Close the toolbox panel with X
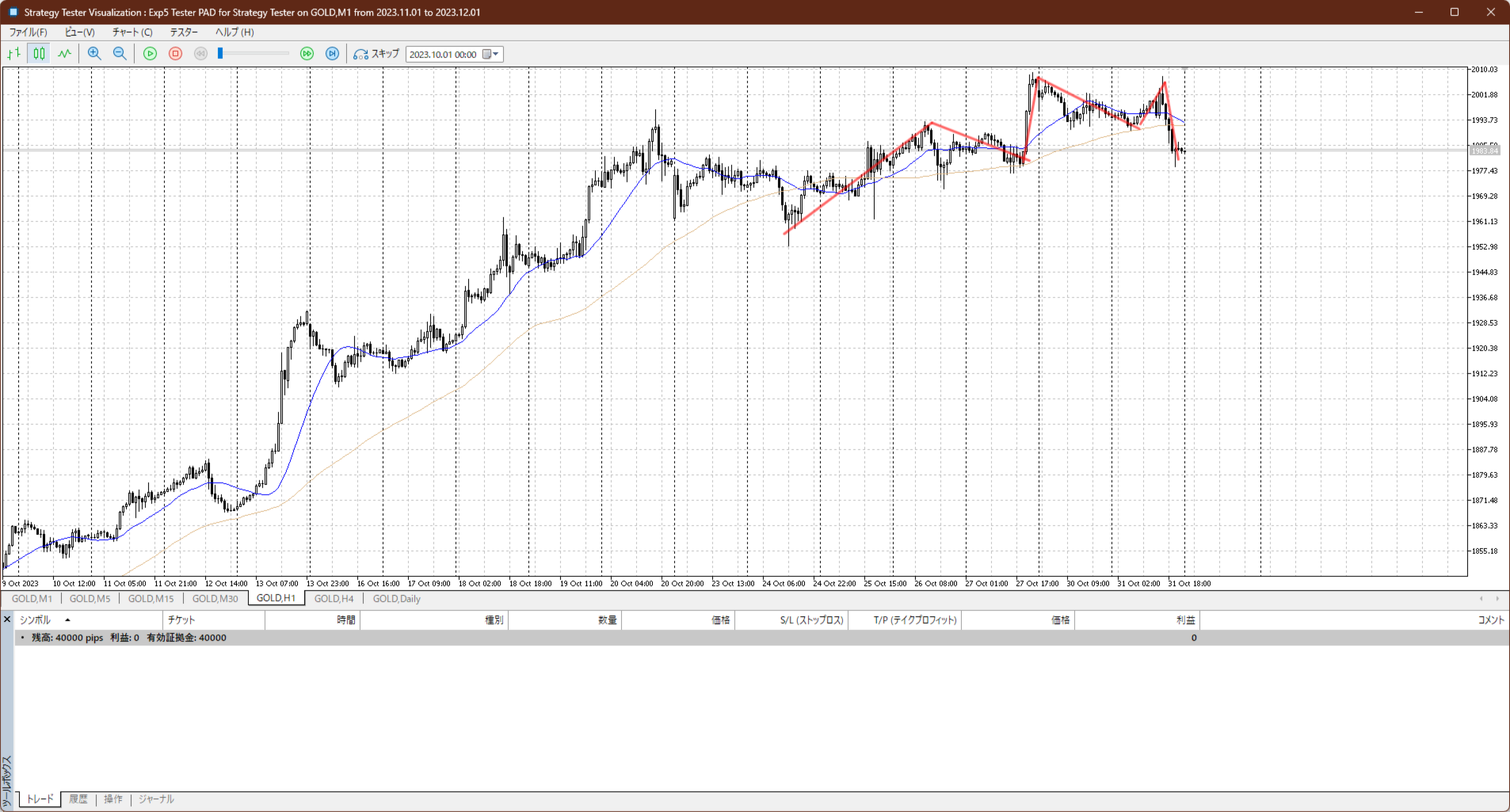1510x812 pixels. [x=7, y=619]
